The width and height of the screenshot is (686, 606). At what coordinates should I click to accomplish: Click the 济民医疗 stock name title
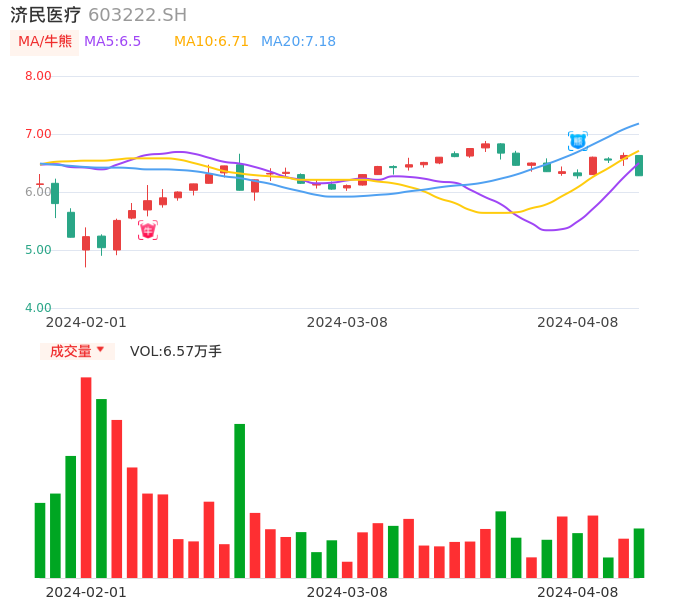click(46, 15)
